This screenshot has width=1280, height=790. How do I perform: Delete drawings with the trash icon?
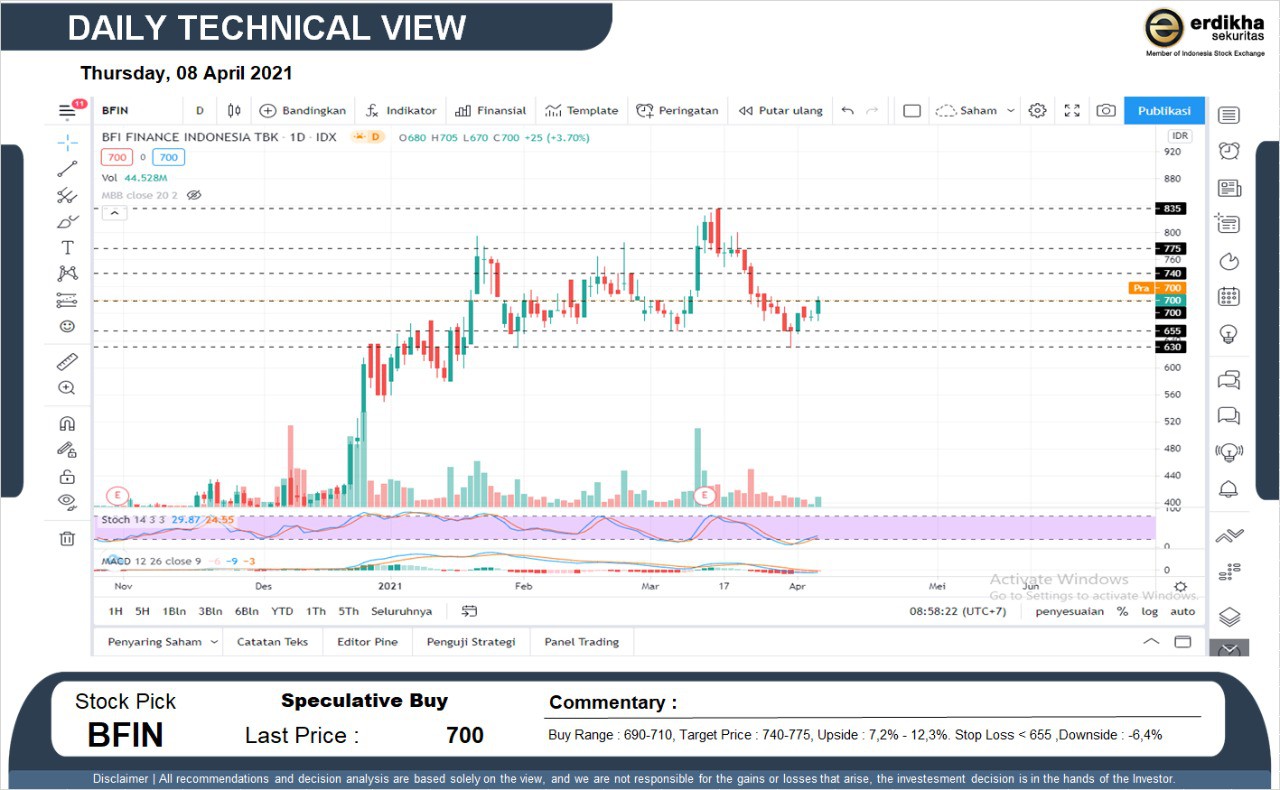67,539
